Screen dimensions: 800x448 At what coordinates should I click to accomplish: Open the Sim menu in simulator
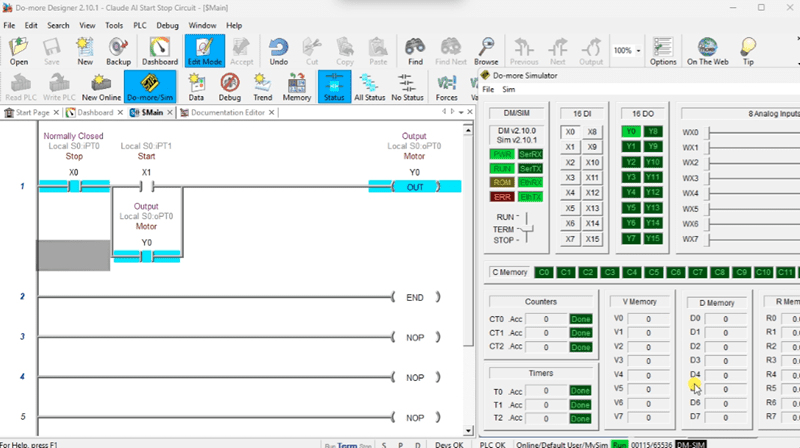(508, 89)
